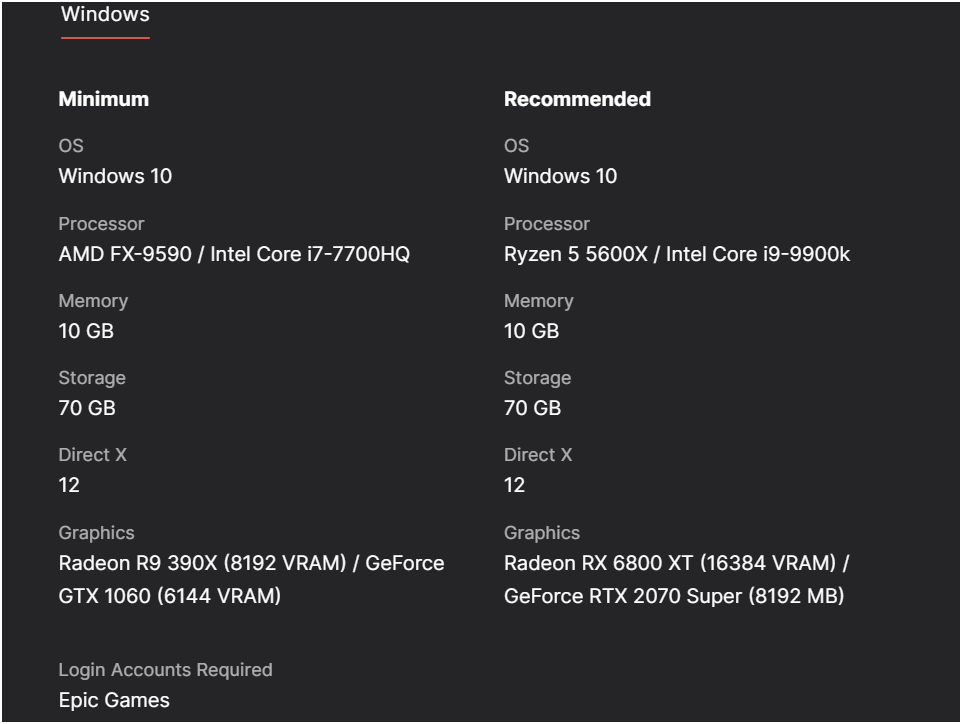962x724 pixels.
Task: Select the Windows tab
Action: point(105,15)
